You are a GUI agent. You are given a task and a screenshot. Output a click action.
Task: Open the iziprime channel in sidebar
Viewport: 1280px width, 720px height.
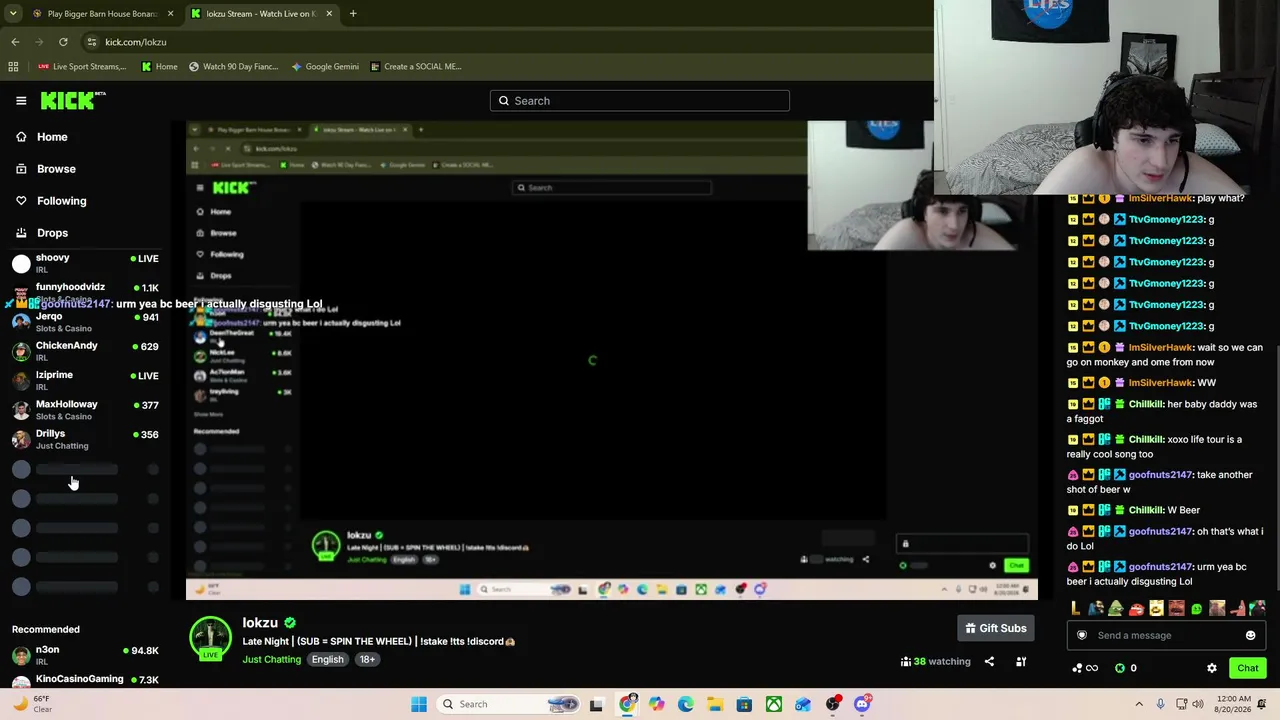[86, 380]
